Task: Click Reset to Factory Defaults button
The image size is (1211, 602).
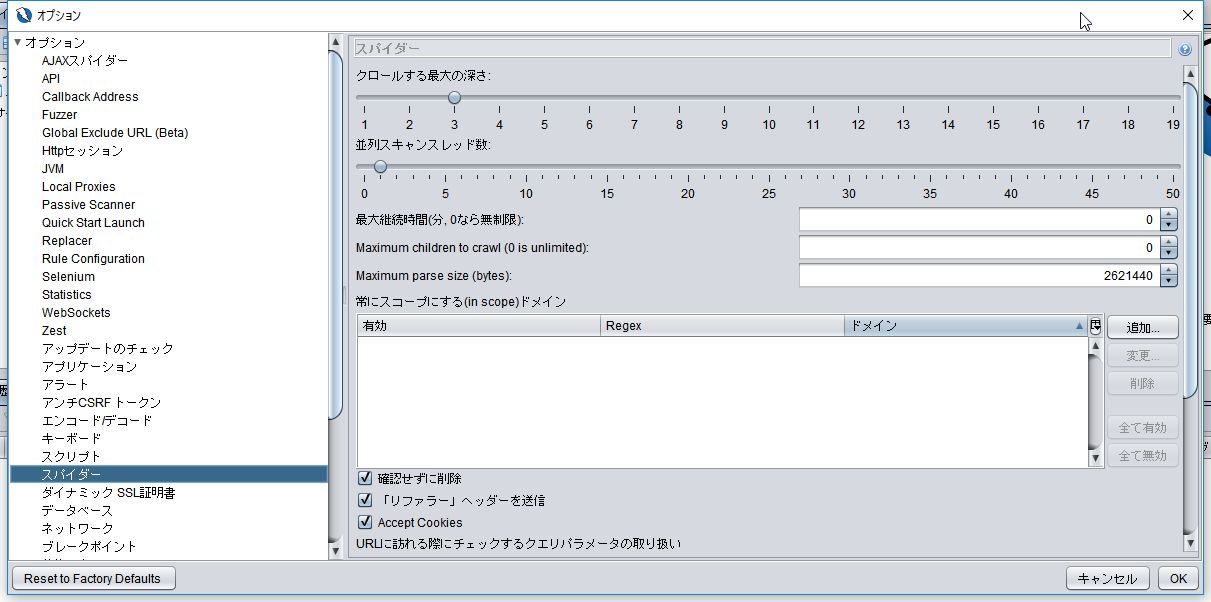Action: [92, 578]
